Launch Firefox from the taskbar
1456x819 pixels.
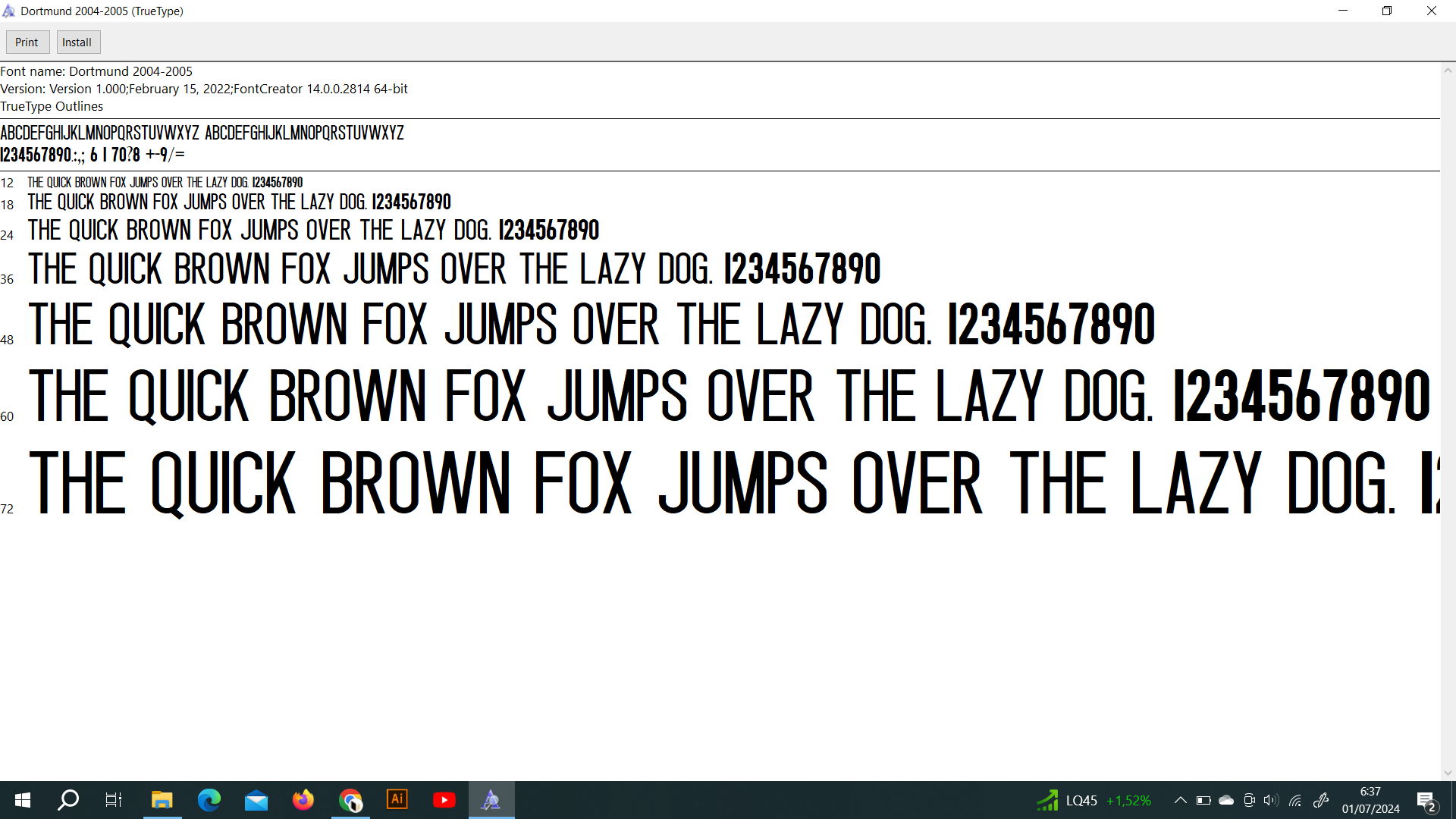(303, 800)
